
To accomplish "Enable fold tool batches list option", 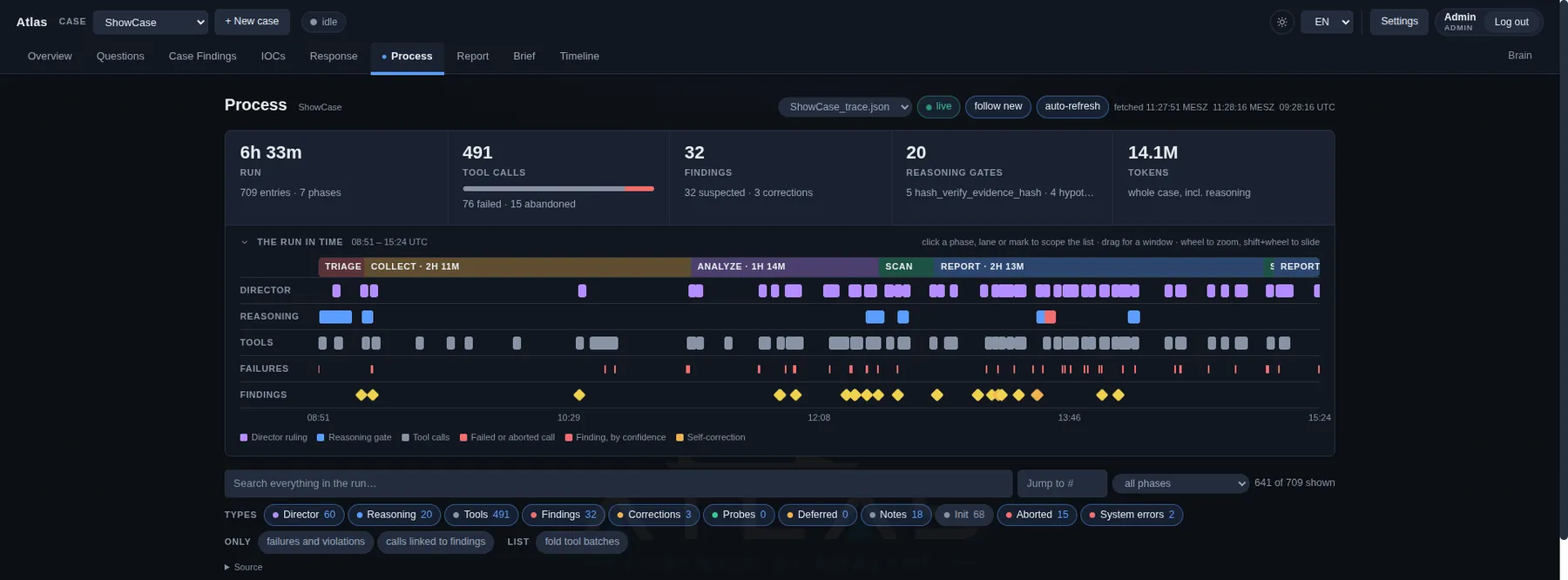I will (x=582, y=542).
